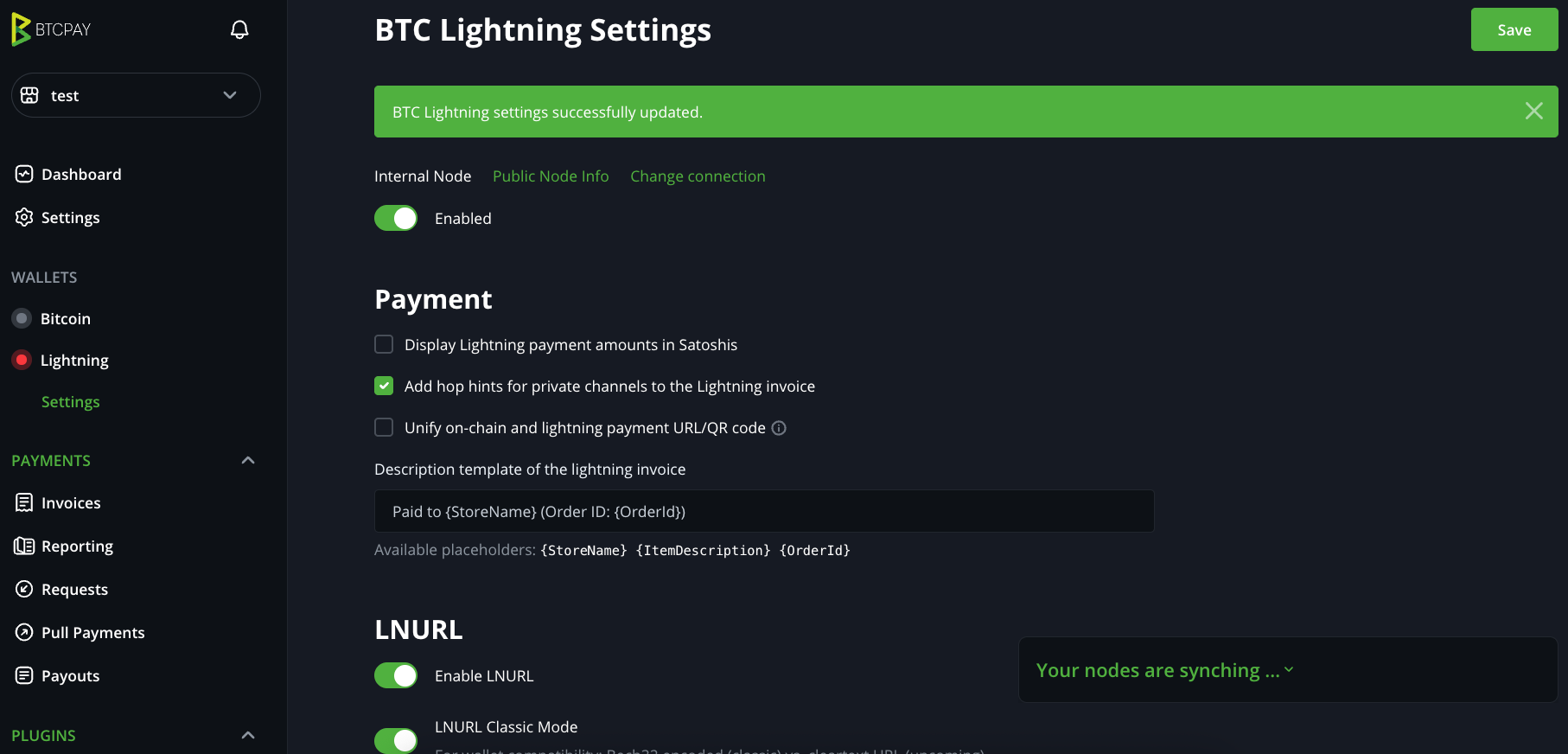
Task: Open notifications via the bell icon
Action: click(x=239, y=29)
